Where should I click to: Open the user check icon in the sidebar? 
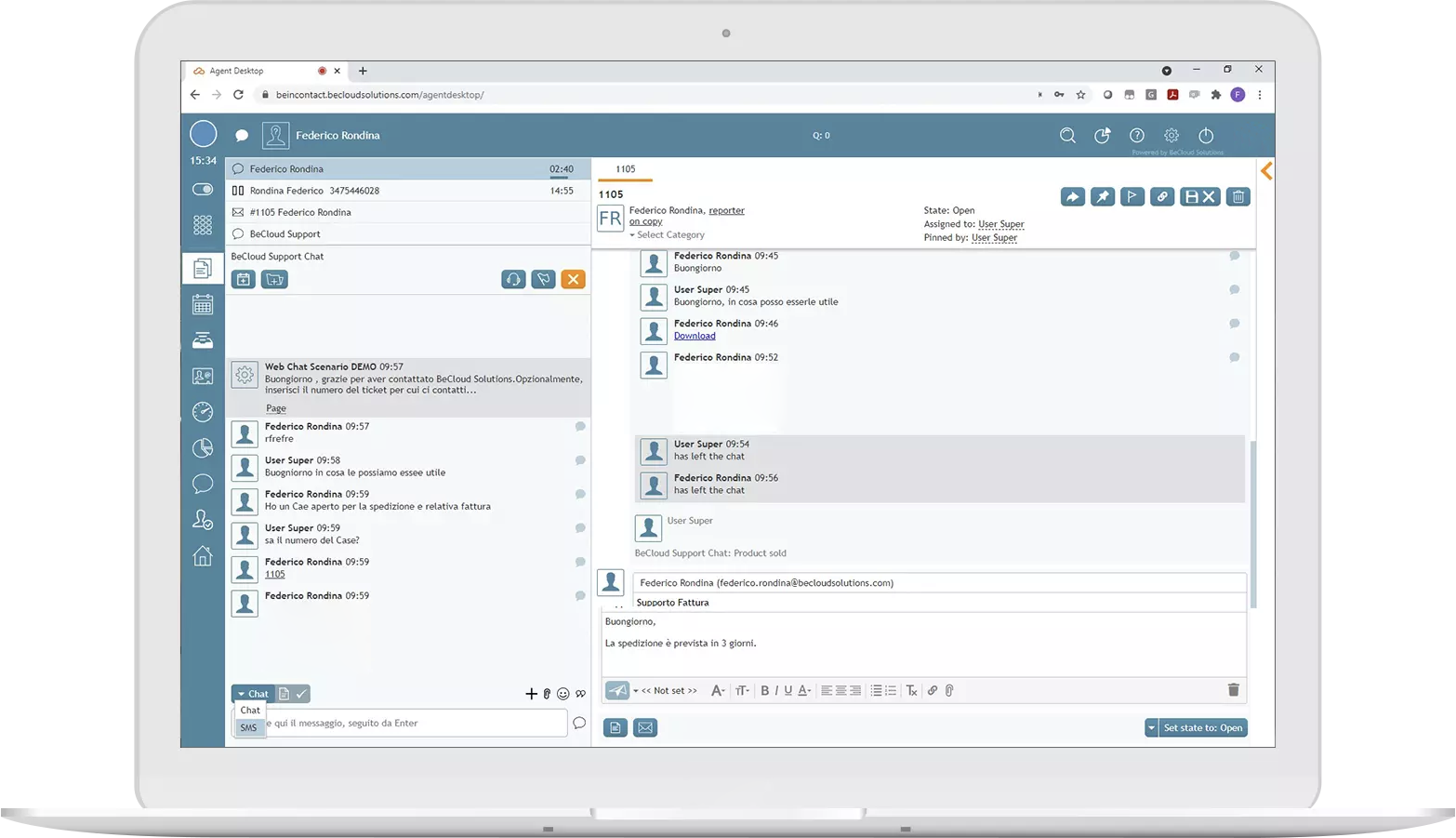pyautogui.click(x=203, y=520)
